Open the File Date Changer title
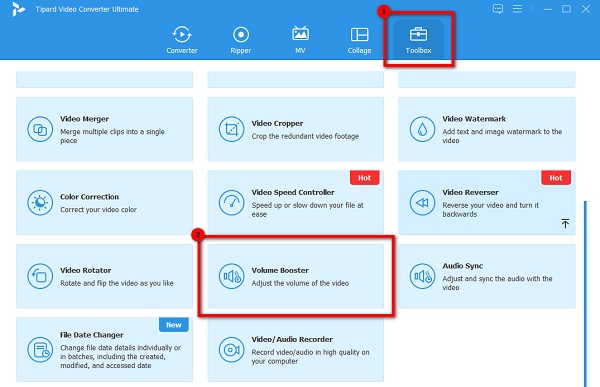 coord(92,335)
